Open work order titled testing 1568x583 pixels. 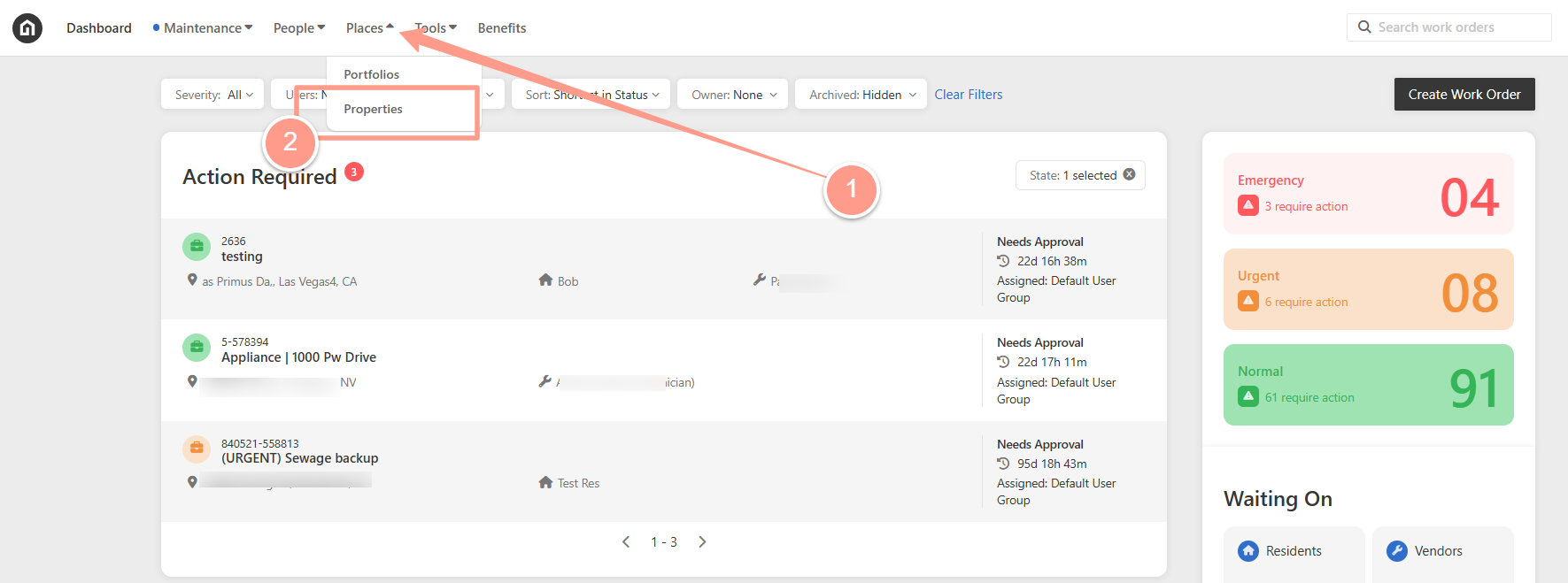pyautogui.click(x=242, y=257)
